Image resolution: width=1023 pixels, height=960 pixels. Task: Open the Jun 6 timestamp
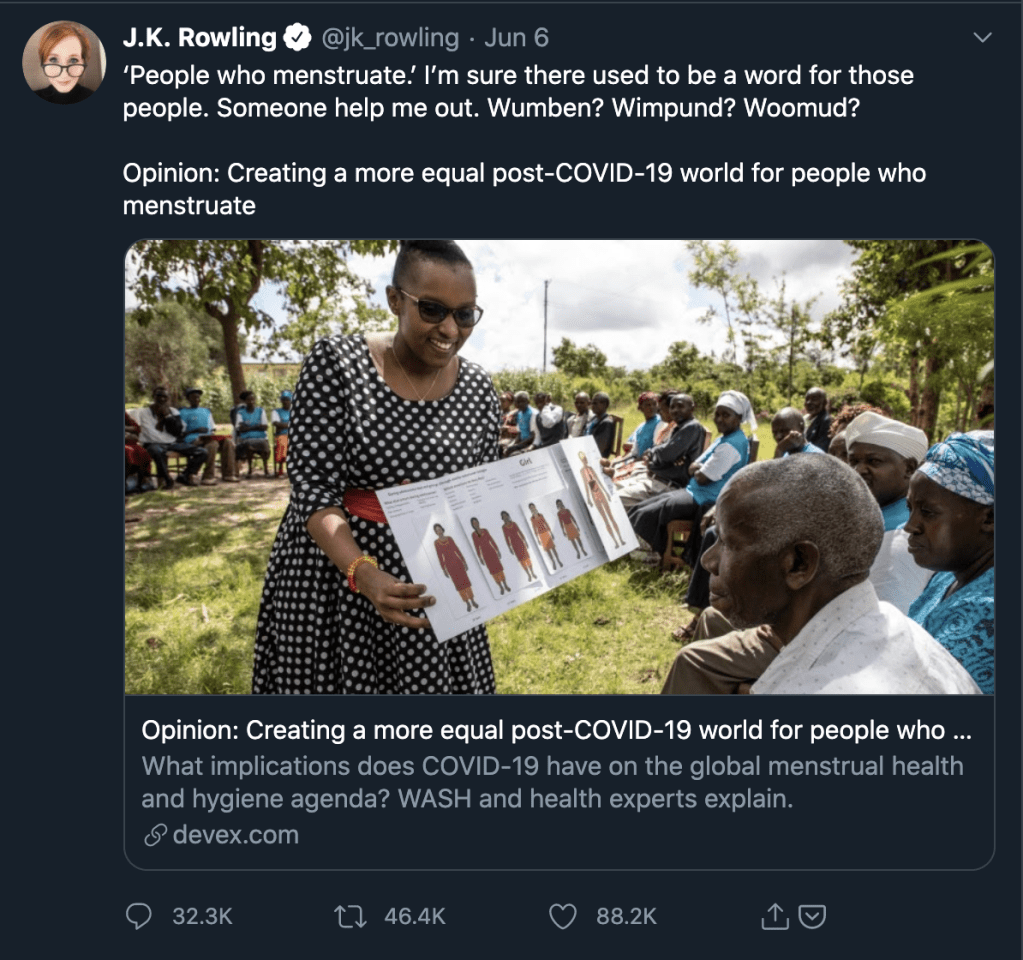pos(516,38)
